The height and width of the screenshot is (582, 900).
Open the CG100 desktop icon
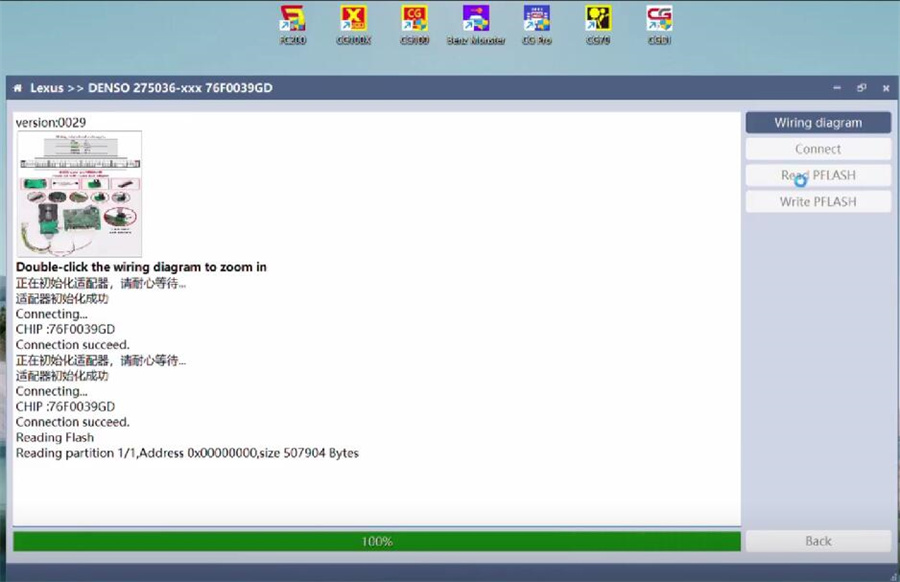(x=414, y=22)
